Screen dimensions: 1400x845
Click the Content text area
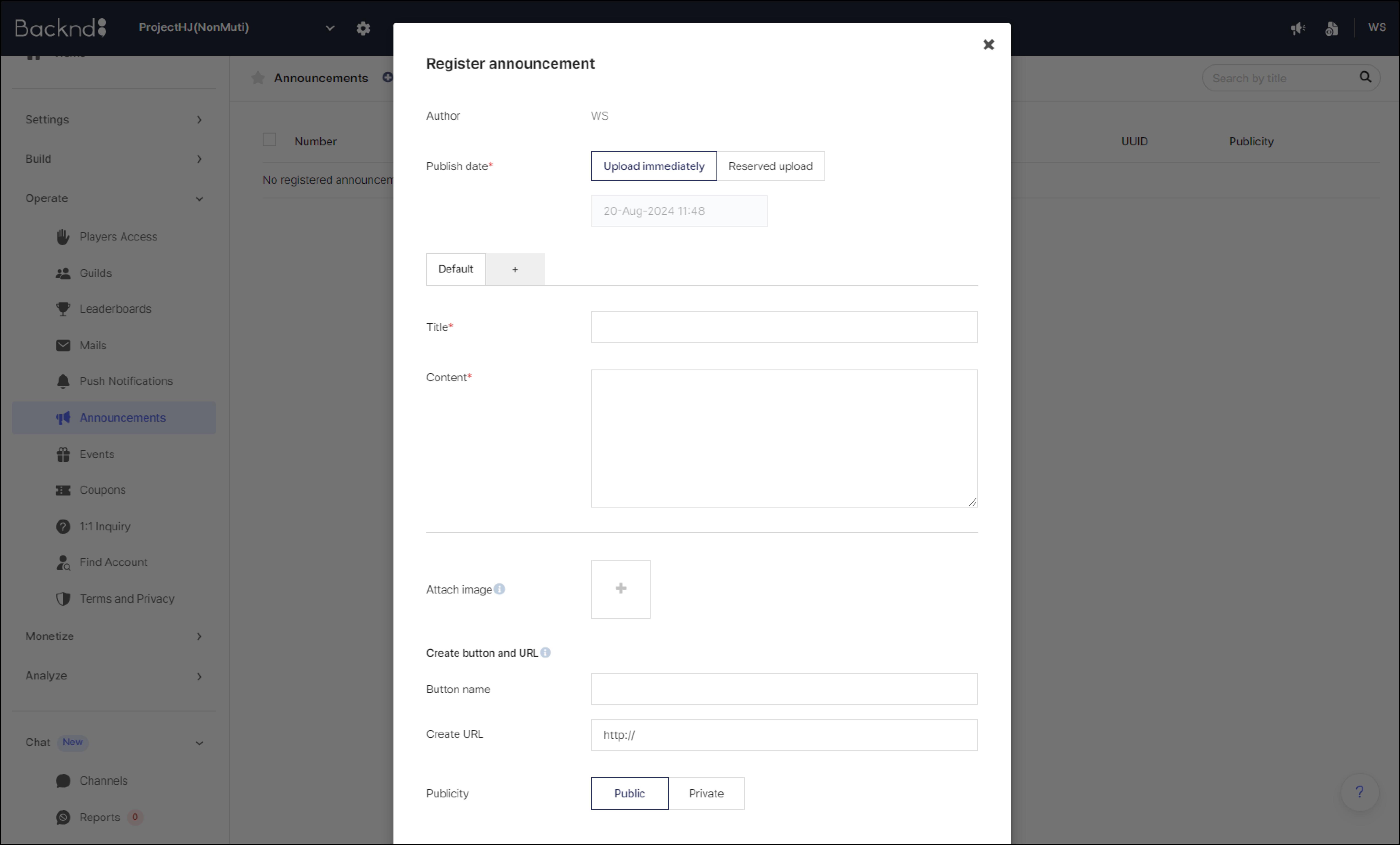click(784, 439)
